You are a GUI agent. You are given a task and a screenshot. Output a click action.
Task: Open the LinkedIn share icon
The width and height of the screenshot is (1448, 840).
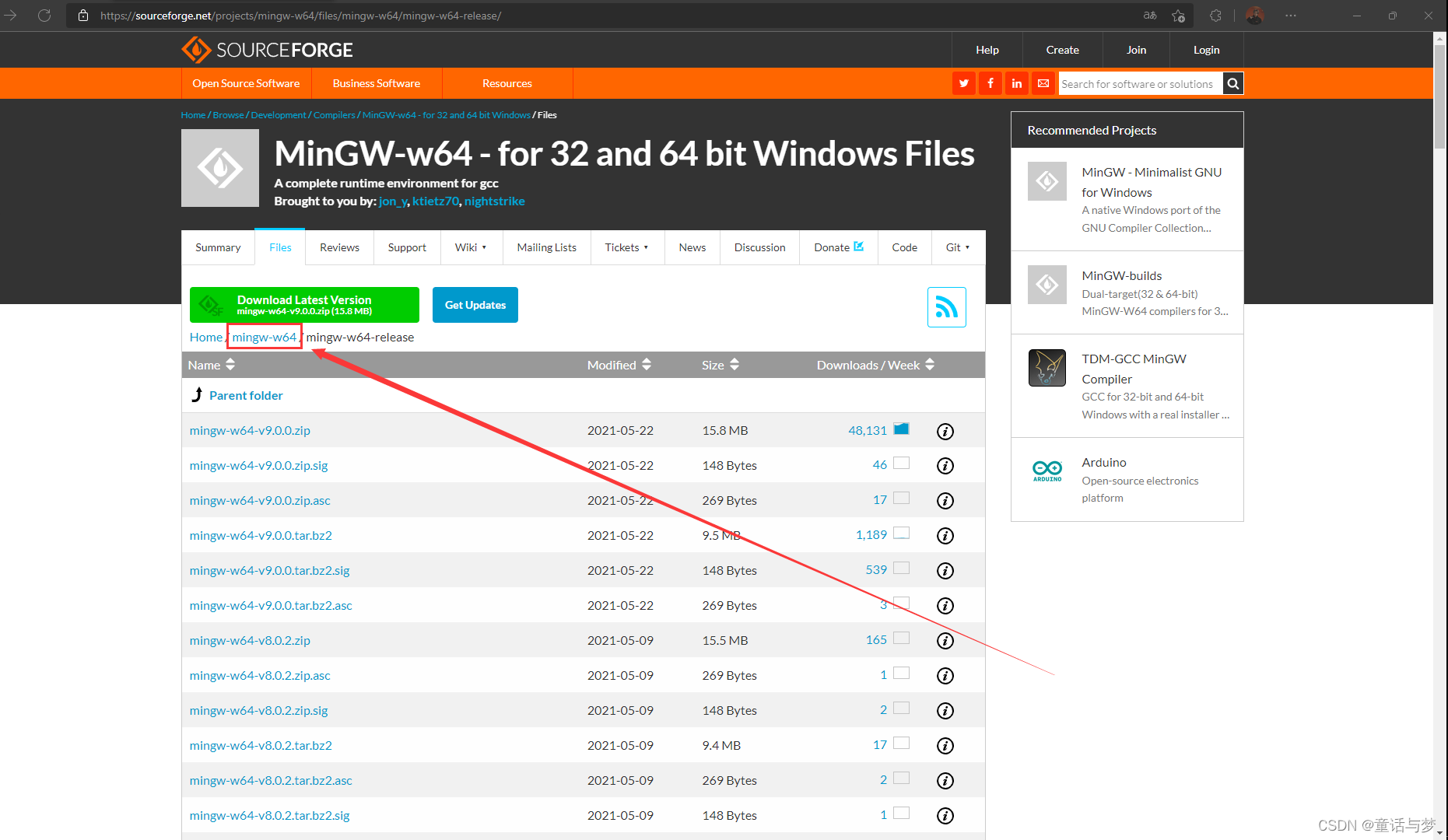[x=1017, y=83]
